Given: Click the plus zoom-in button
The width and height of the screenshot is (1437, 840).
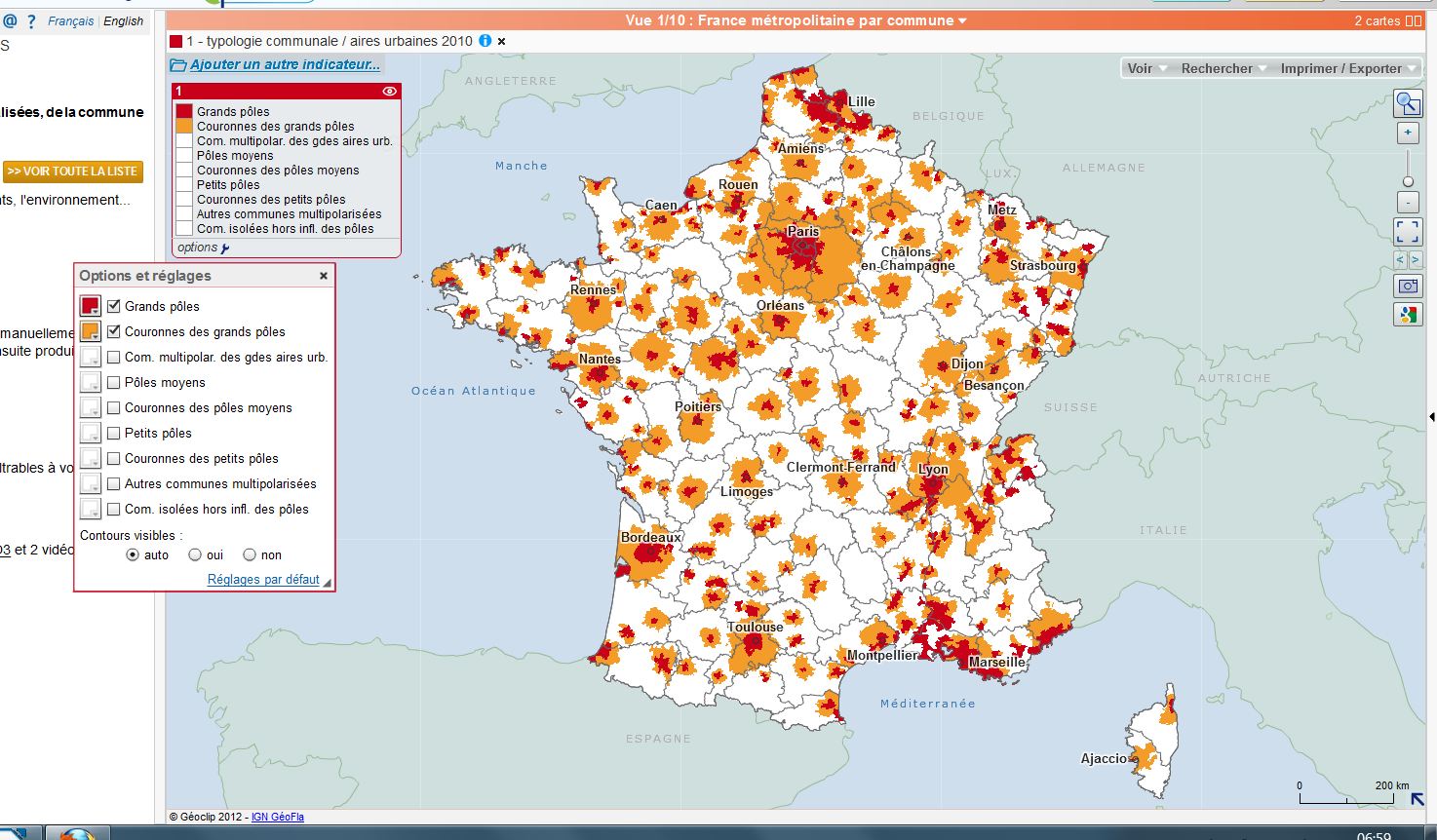Looking at the screenshot, I should point(1408,134).
